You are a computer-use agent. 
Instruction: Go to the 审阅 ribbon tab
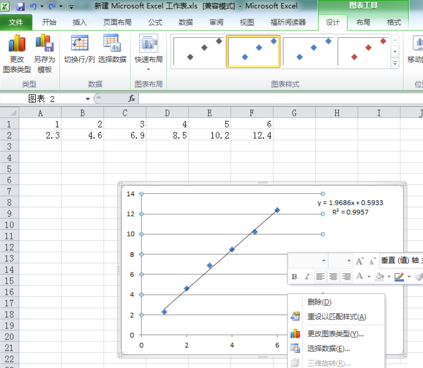[x=216, y=22]
